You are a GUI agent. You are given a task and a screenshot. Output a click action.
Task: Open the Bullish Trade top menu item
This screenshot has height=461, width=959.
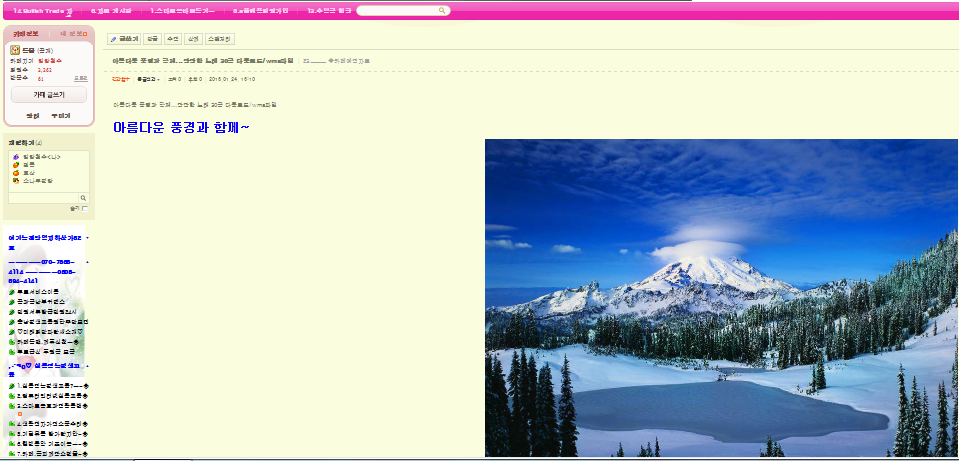click(x=38, y=11)
